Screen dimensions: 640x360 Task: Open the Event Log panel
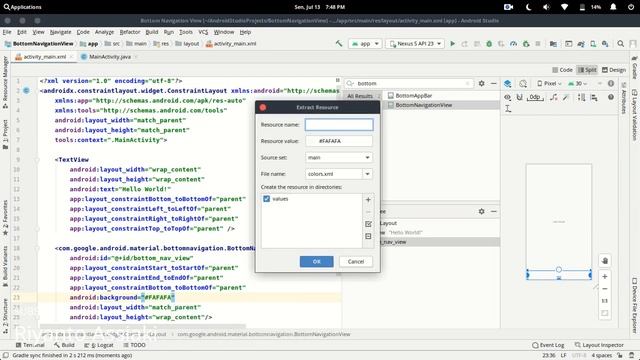548,345
